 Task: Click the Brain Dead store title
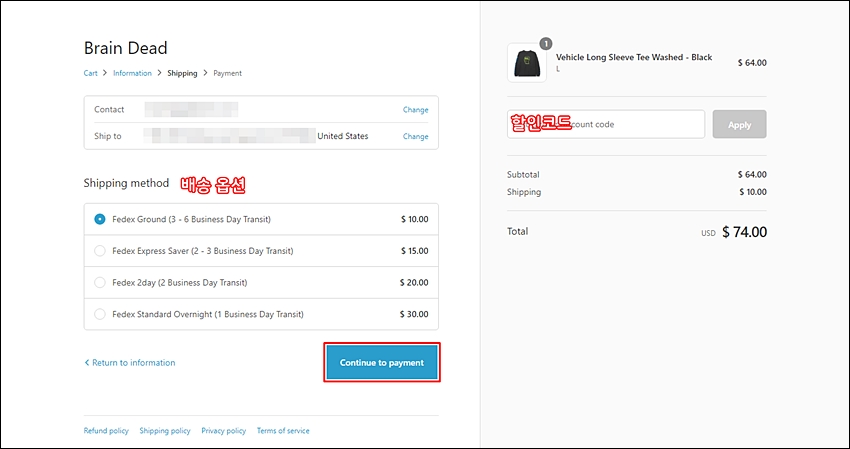(125, 48)
